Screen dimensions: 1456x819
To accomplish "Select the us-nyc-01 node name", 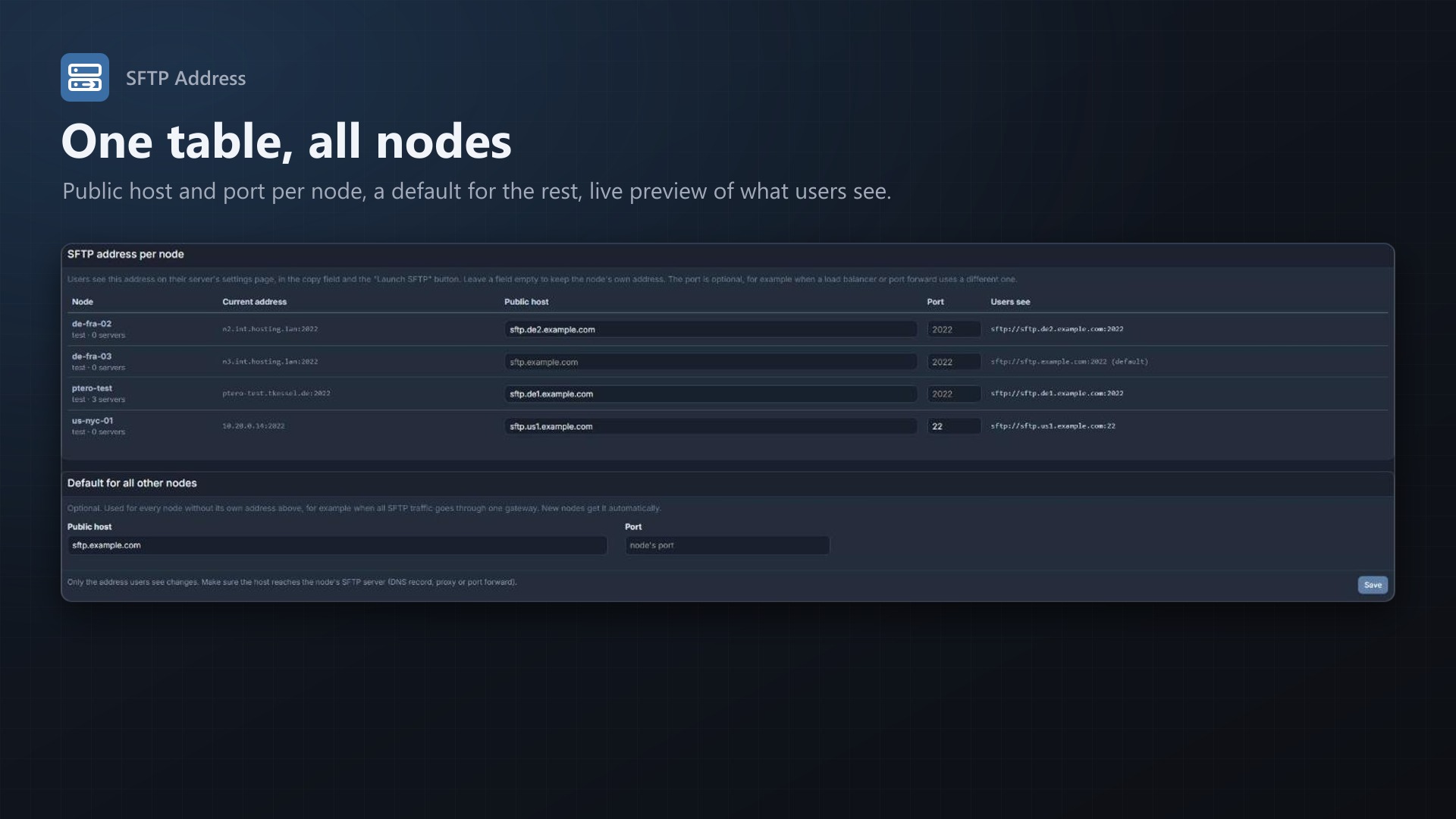I will point(93,421).
